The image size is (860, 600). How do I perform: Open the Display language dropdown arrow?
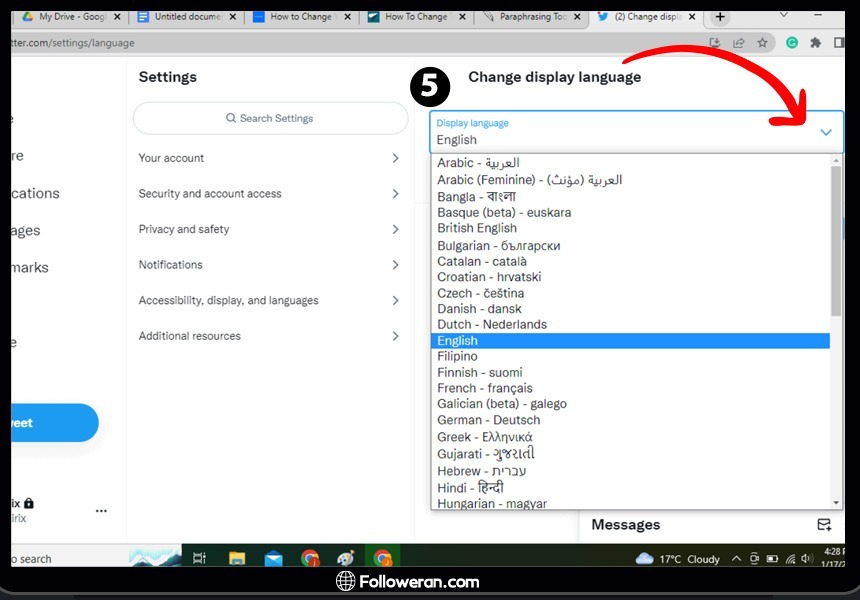pos(825,132)
